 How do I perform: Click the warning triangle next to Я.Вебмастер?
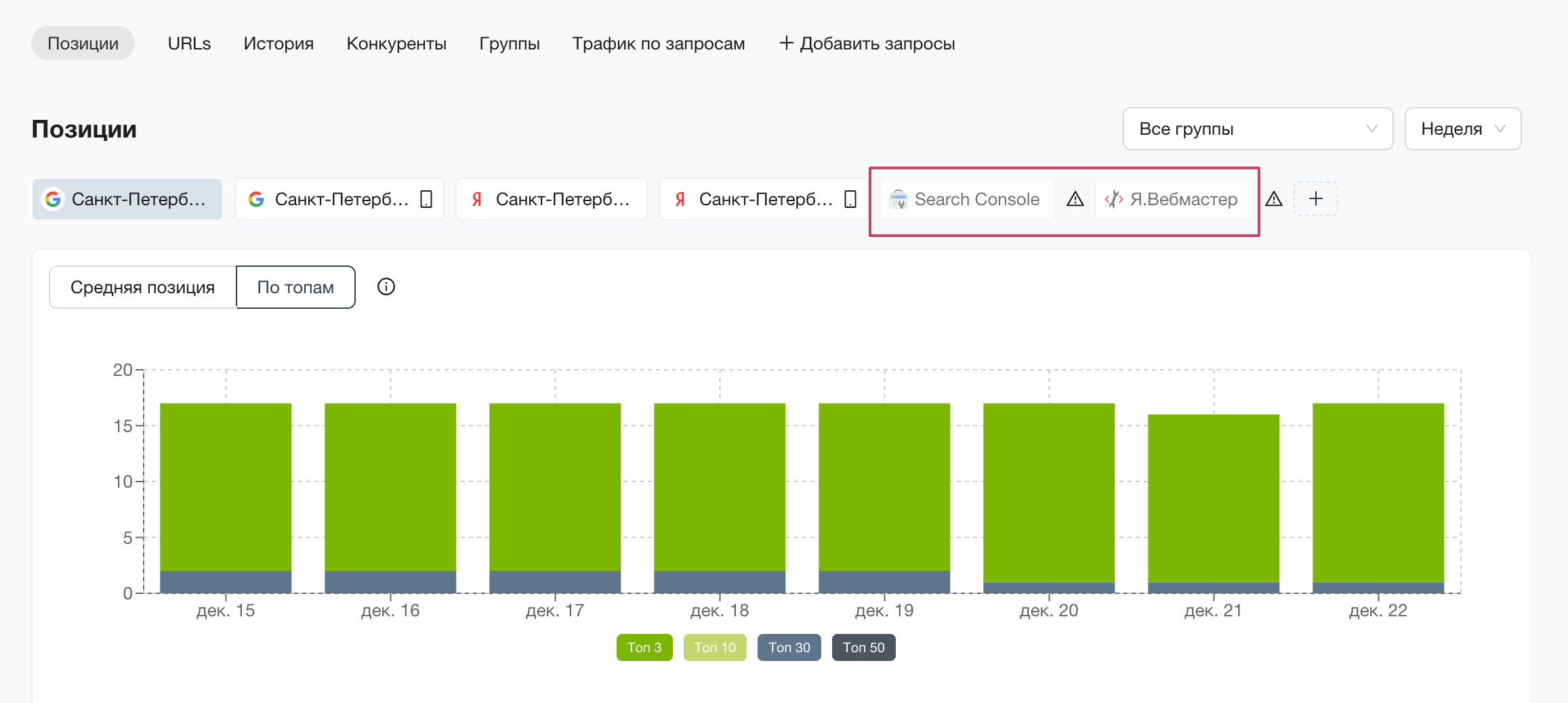(x=1275, y=199)
